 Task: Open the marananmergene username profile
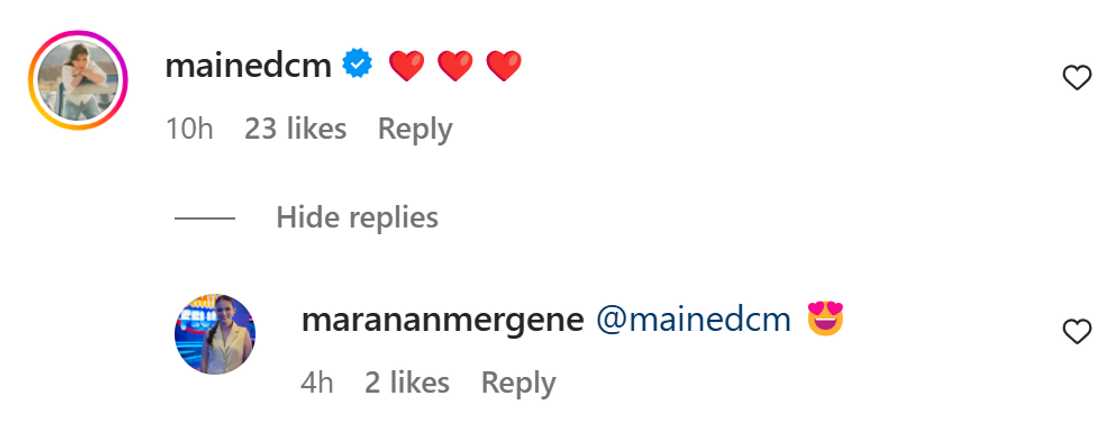[x=443, y=319]
